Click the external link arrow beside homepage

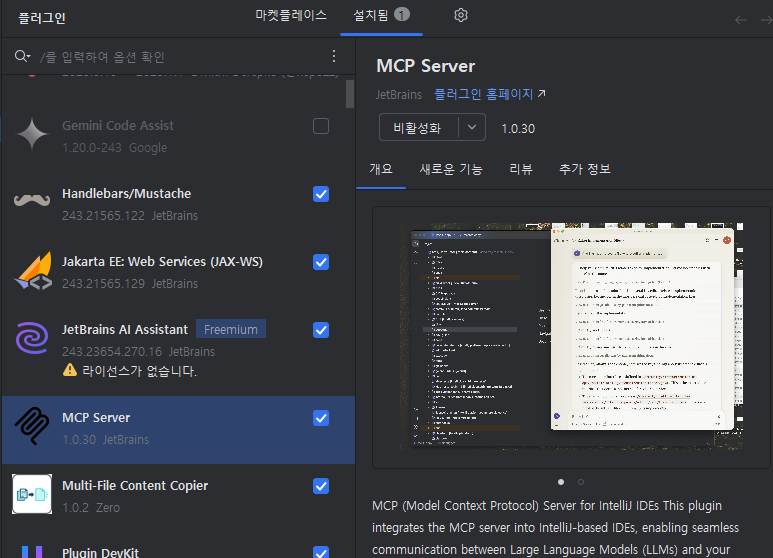542,93
